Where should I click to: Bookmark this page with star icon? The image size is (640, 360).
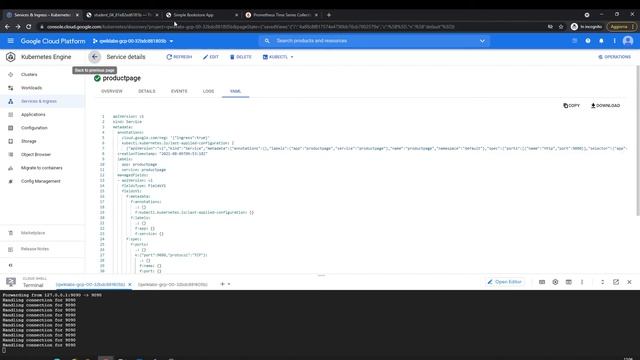coord(561,27)
